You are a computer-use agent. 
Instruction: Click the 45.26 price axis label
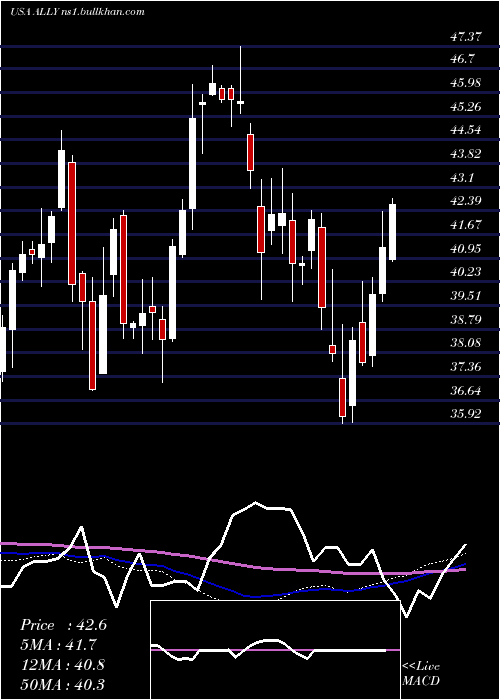[x=466, y=107]
